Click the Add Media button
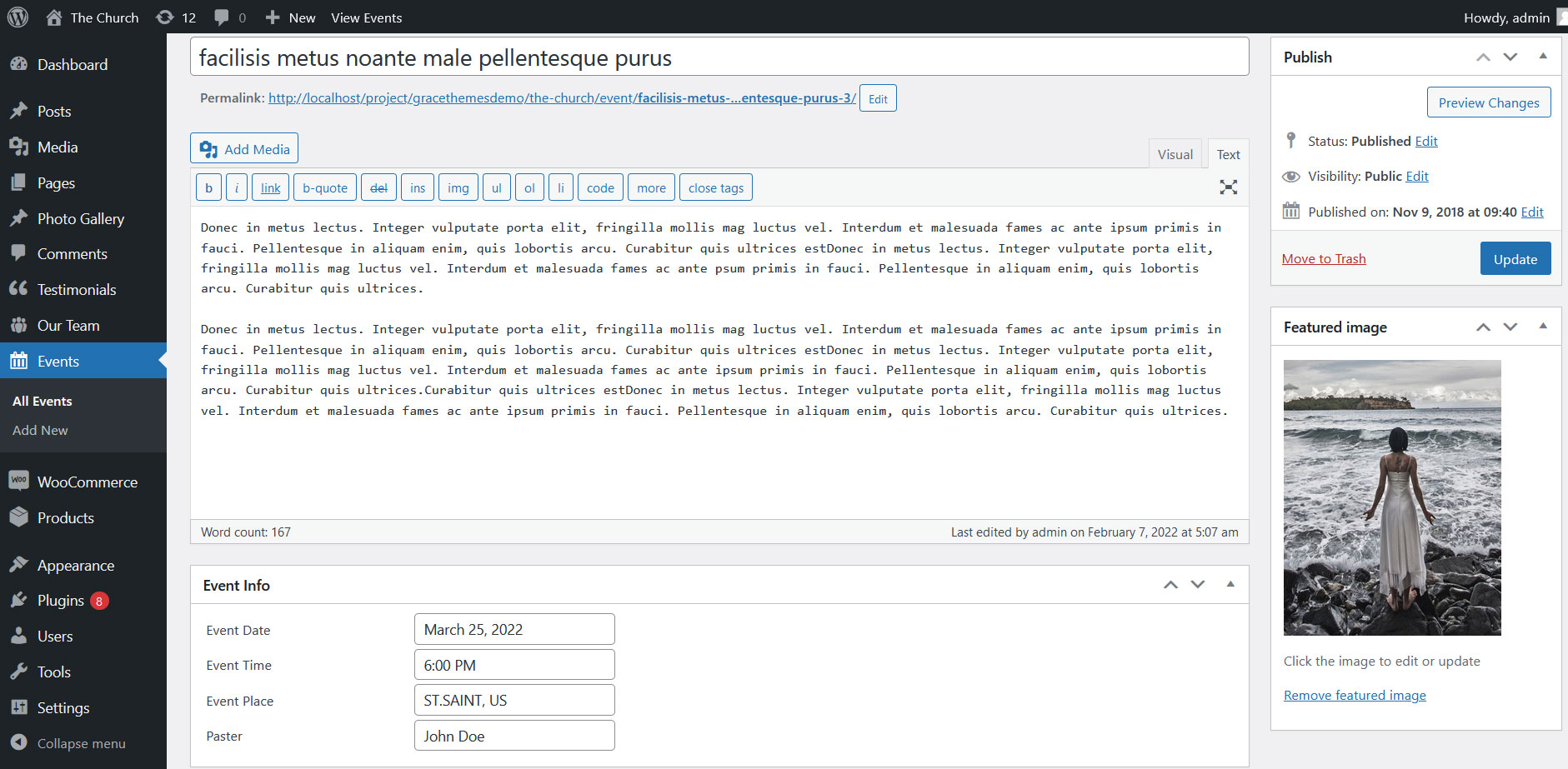The width and height of the screenshot is (1568, 769). [244, 149]
